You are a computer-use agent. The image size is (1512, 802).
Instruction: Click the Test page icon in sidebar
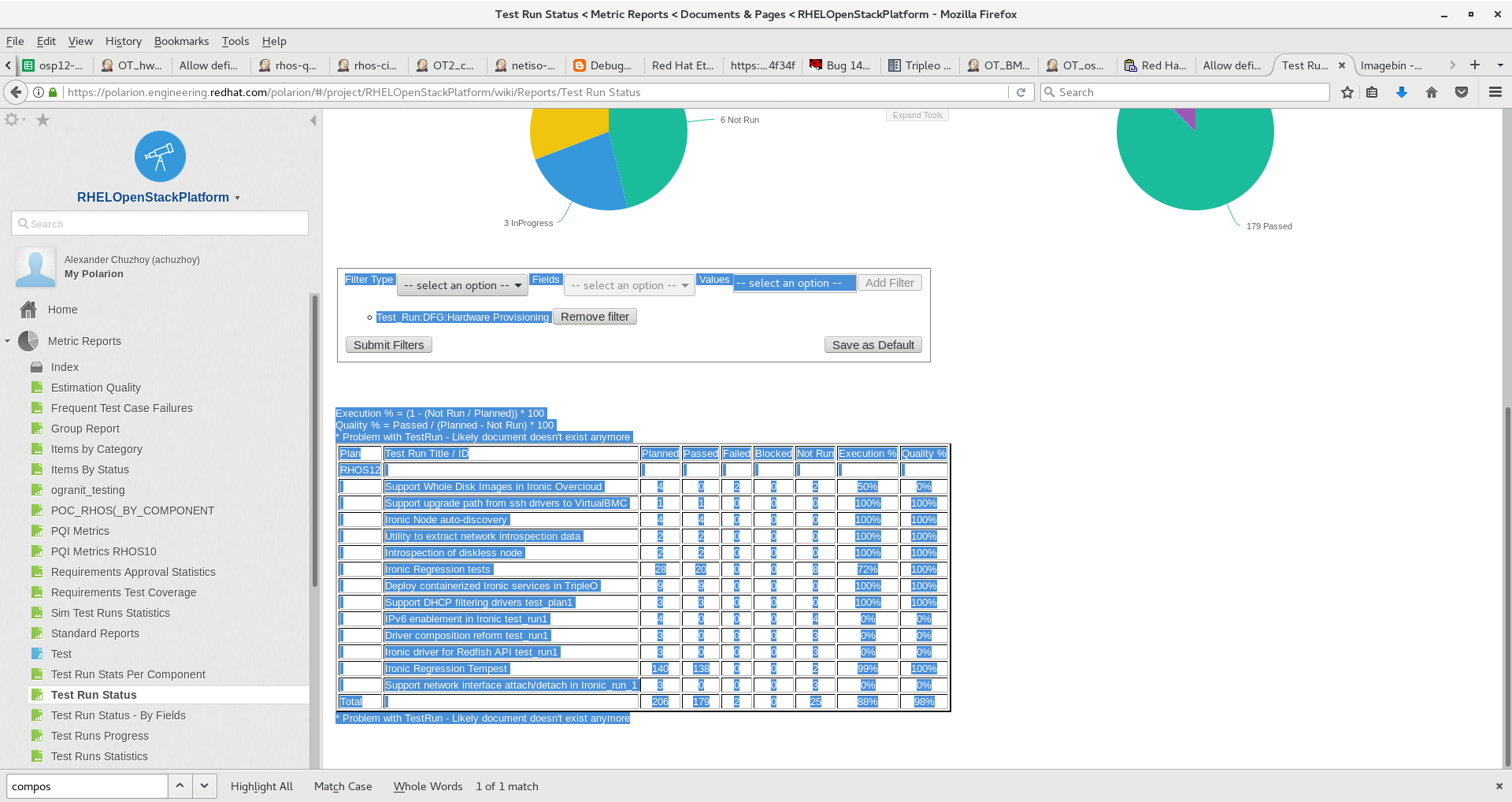[36, 654]
